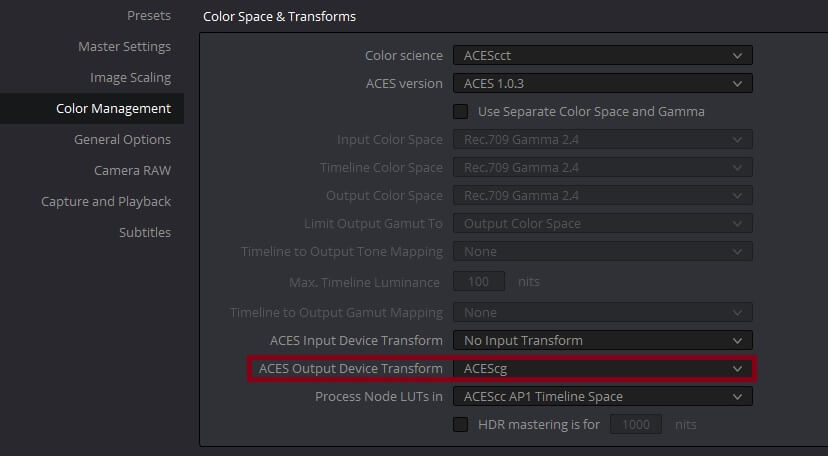Click the ACES 1.0.3 chevron arrow
Screen dimensions: 828x456
737,83
